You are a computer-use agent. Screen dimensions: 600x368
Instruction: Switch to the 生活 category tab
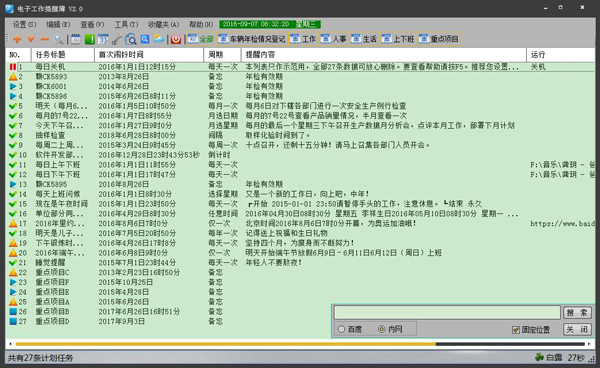coord(364,39)
